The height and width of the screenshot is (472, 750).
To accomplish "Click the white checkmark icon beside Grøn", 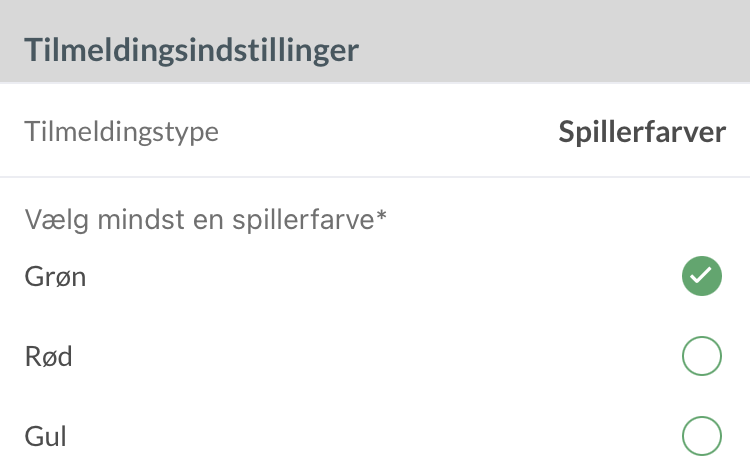I will pos(702,276).
